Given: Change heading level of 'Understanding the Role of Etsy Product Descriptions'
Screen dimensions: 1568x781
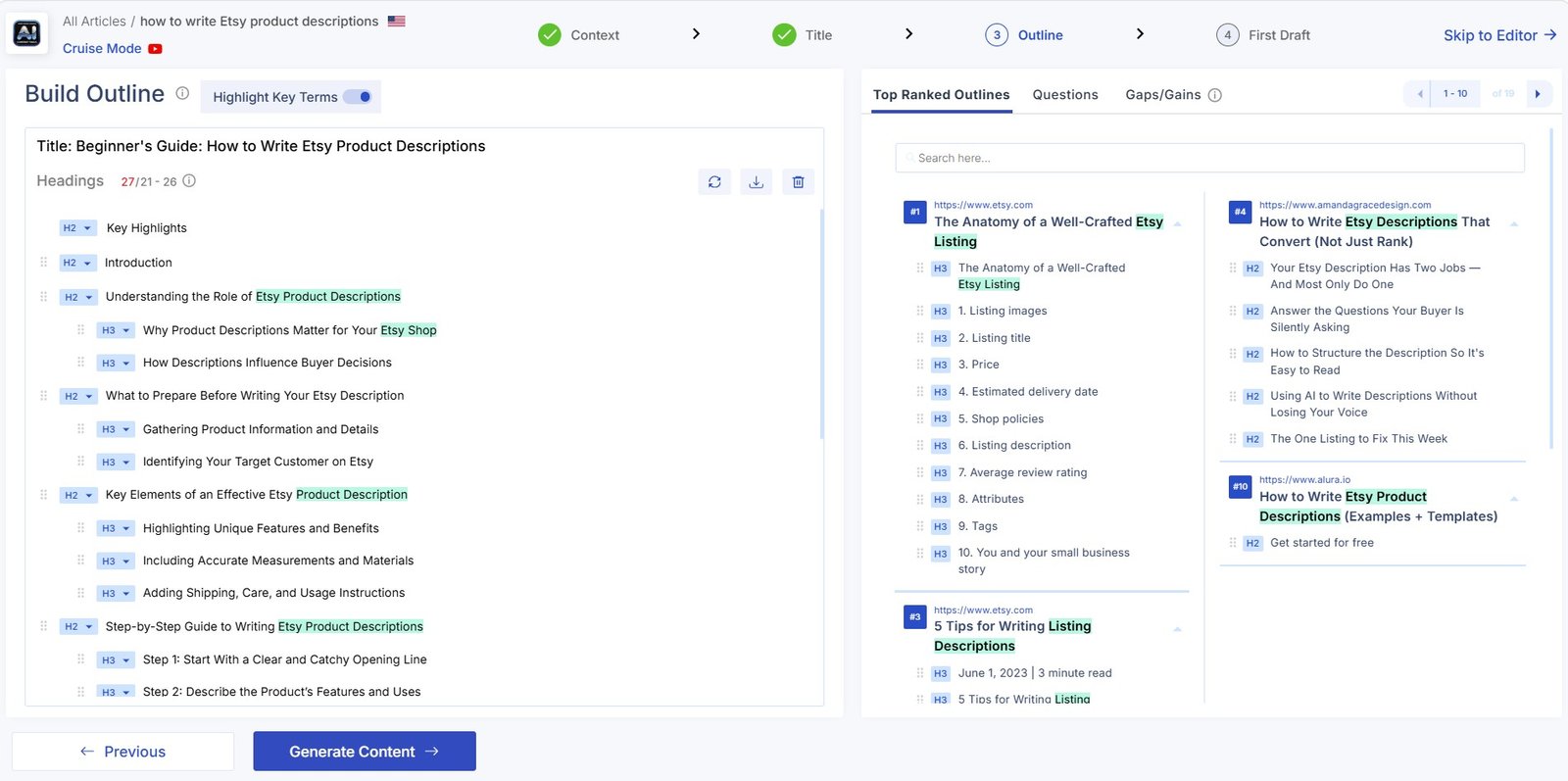Looking at the screenshot, I should (78, 297).
